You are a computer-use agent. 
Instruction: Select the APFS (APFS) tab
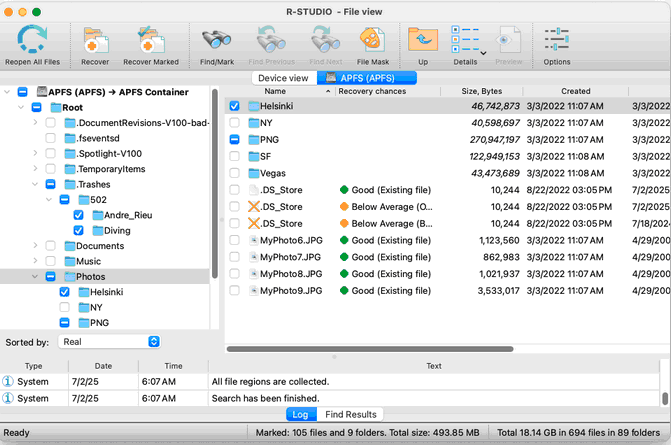(x=367, y=78)
